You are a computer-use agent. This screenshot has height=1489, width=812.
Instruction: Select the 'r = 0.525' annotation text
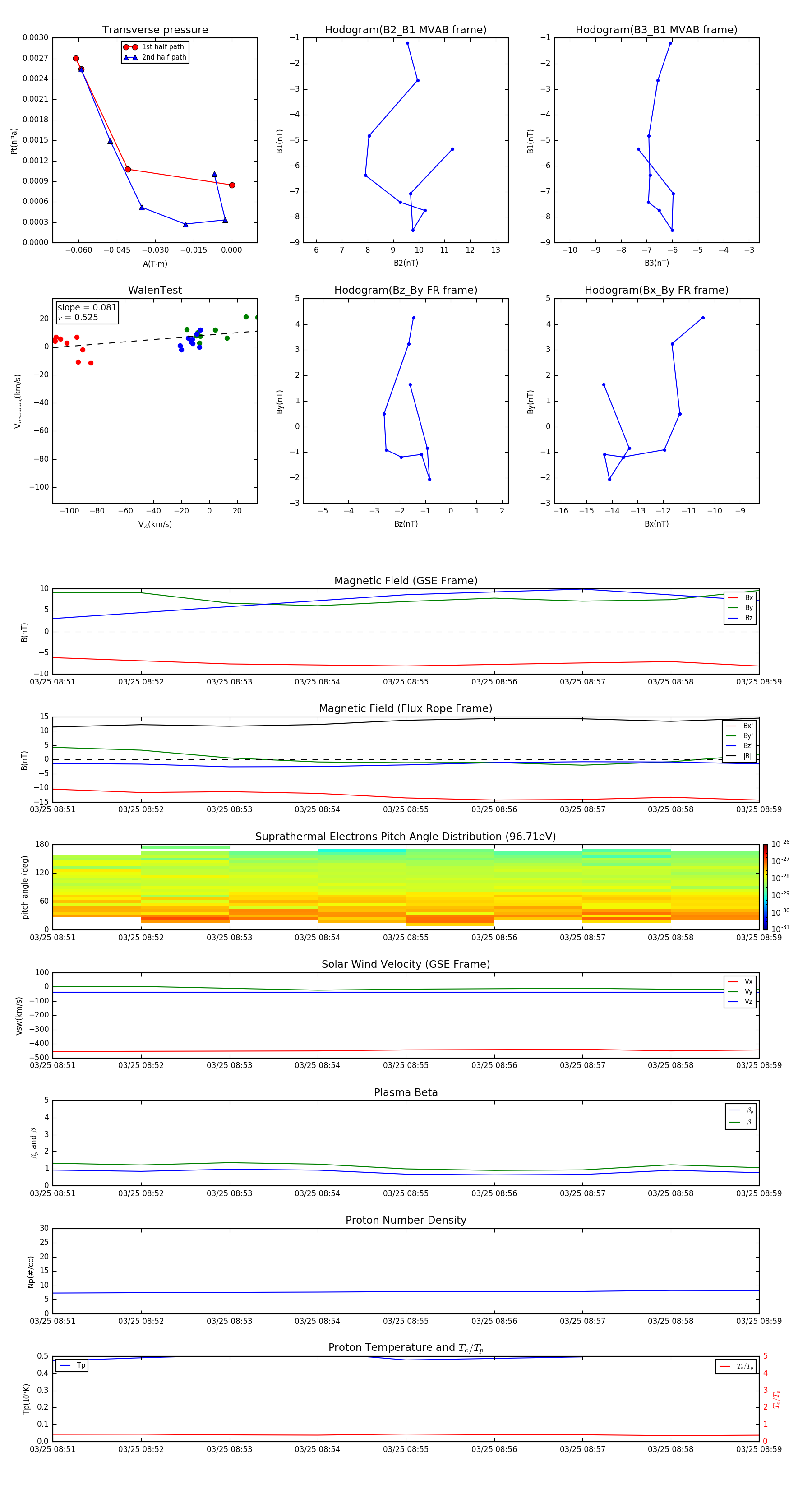(78, 317)
